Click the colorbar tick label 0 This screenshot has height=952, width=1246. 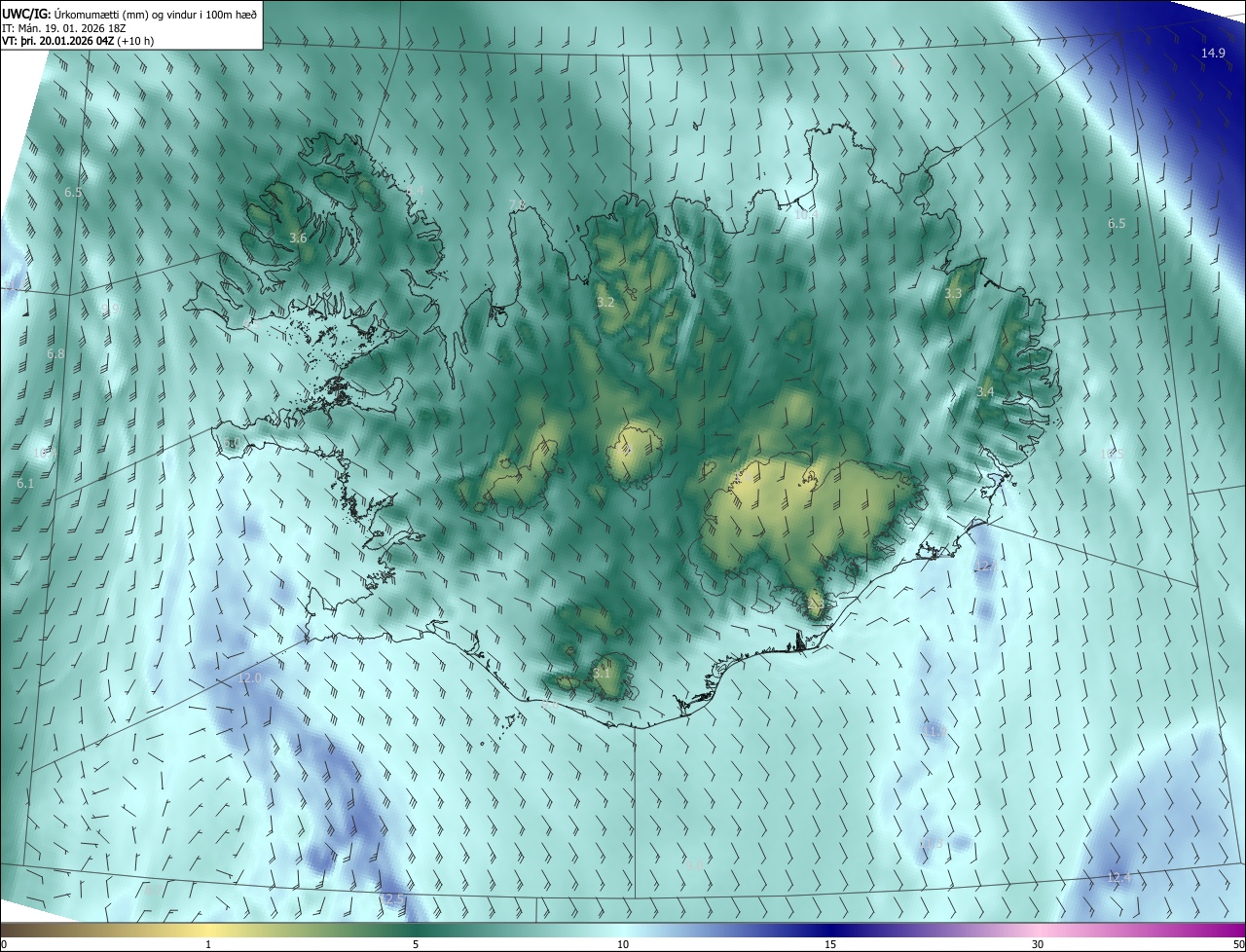click(4, 944)
